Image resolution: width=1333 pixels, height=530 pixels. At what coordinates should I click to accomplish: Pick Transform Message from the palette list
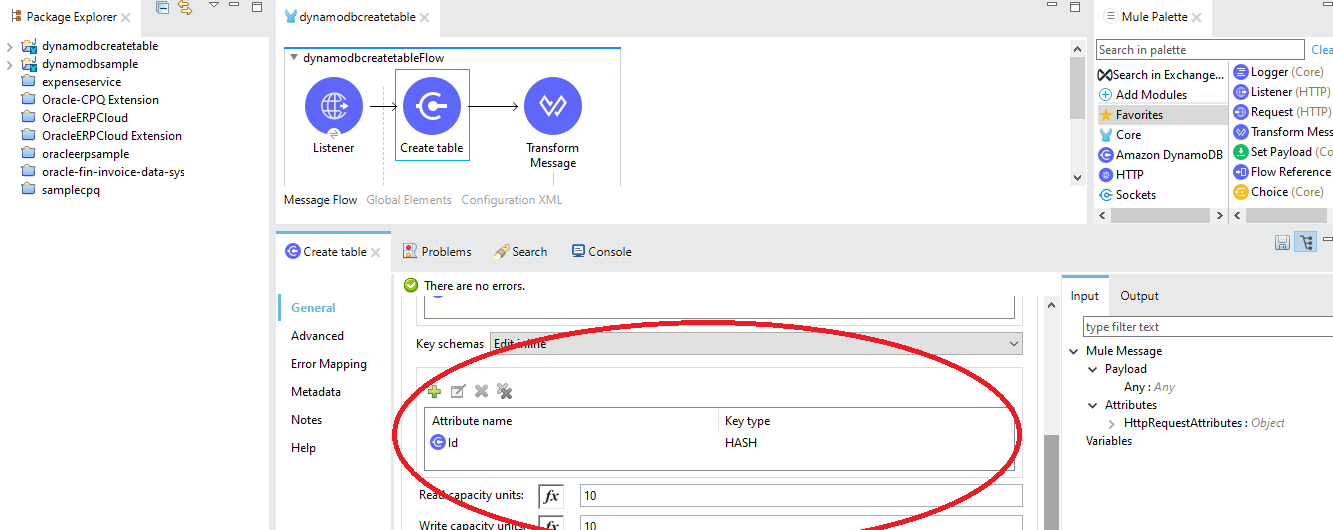1283,132
